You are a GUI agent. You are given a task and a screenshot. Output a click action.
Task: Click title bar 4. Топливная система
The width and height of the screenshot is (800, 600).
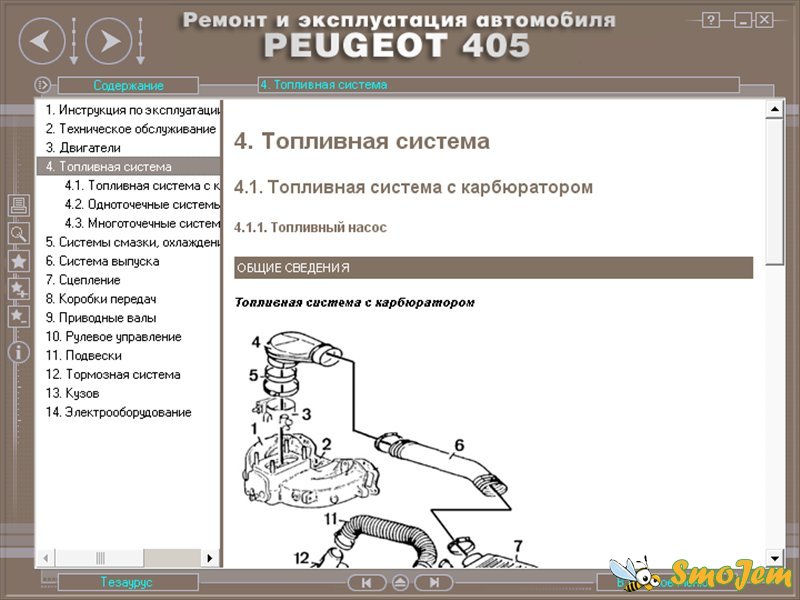(x=498, y=85)
